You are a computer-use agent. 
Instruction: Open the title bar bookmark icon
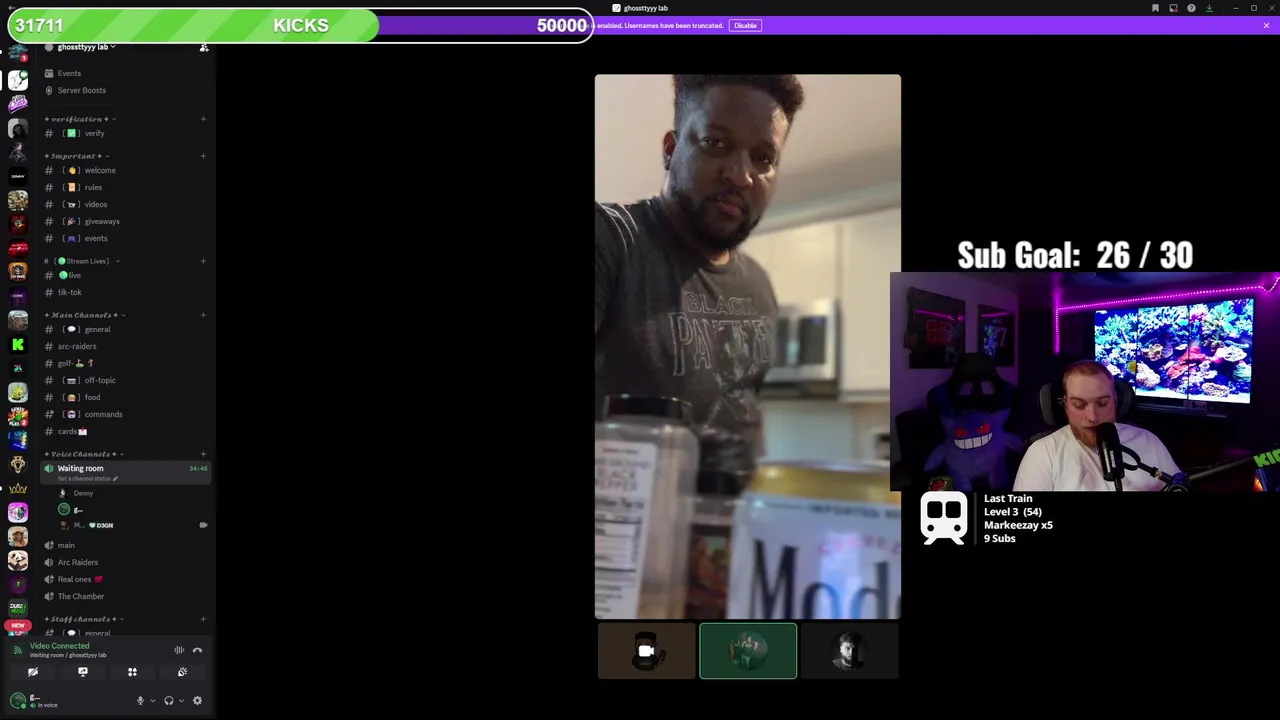point(1155,8)
